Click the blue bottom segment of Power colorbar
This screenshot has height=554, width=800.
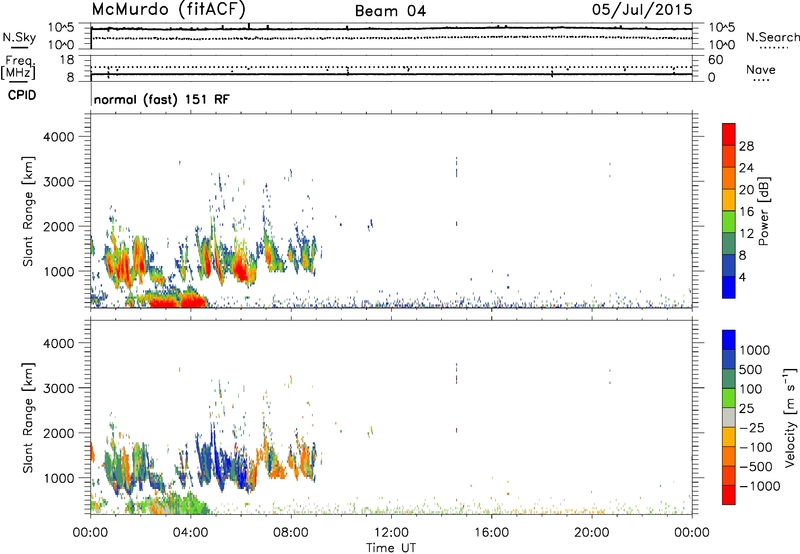click(x=729, y=287)
